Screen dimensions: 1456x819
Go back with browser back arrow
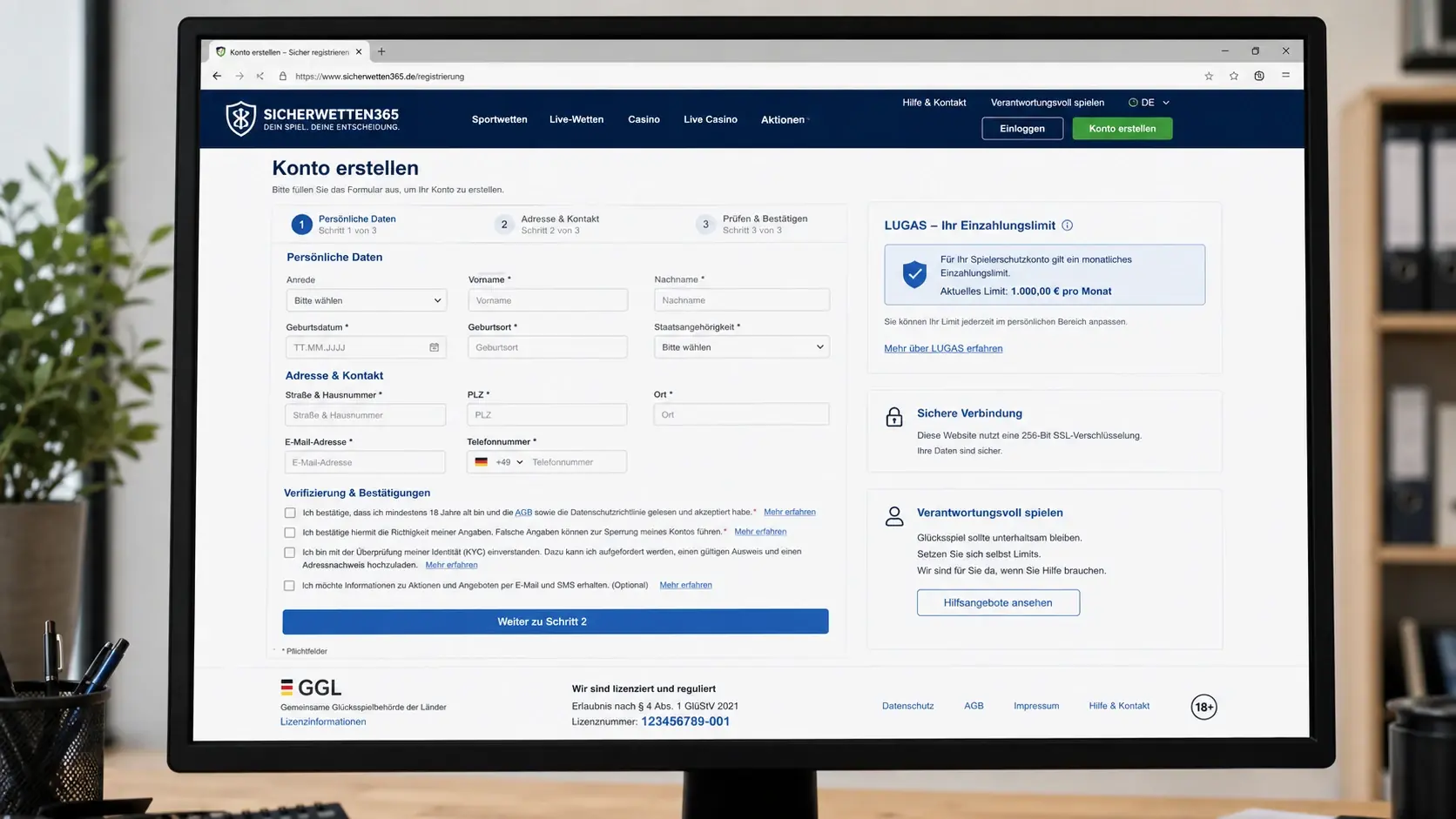pyautogui.click(x=217, y=77)
